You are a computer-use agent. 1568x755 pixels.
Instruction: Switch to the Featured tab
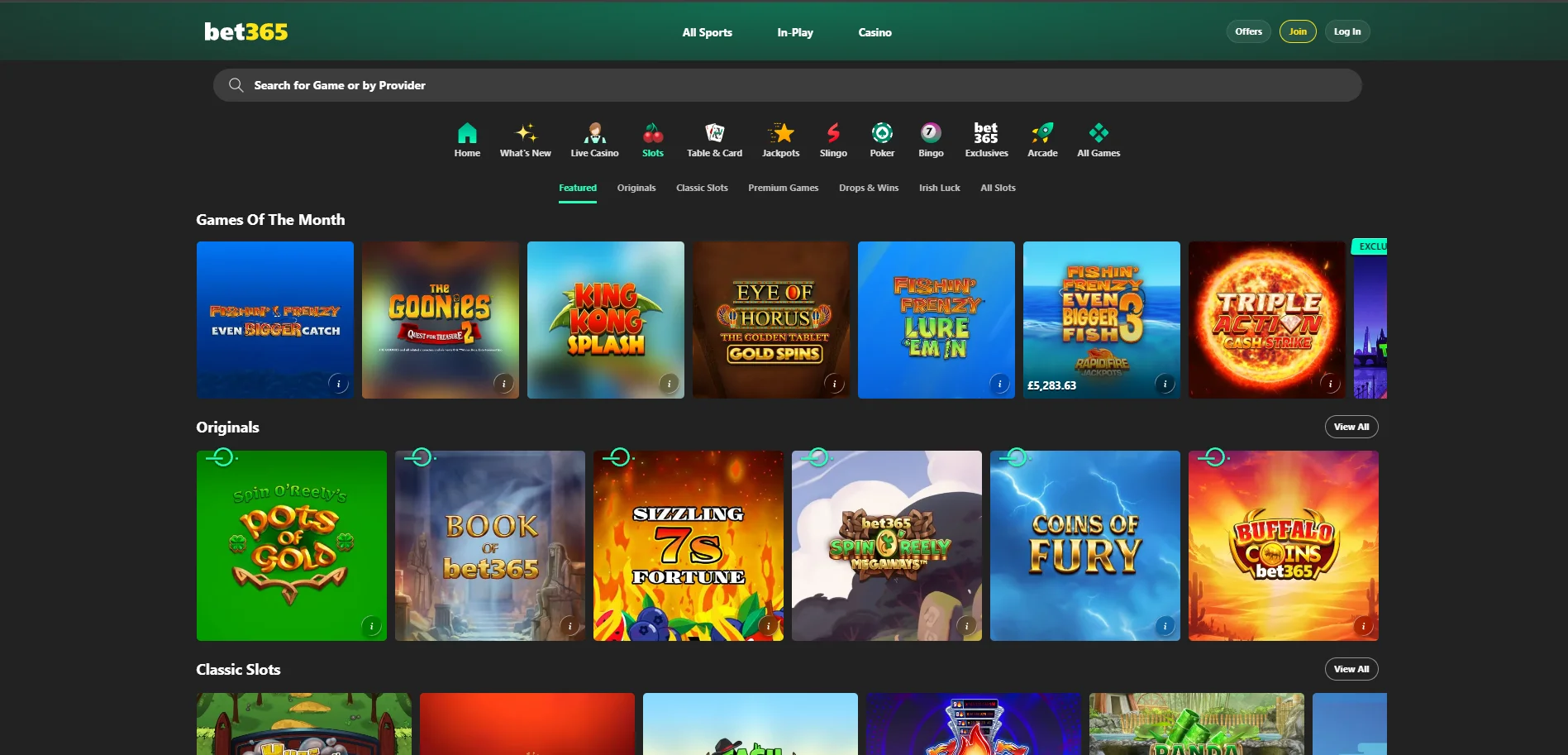click(x=578, y=188)
